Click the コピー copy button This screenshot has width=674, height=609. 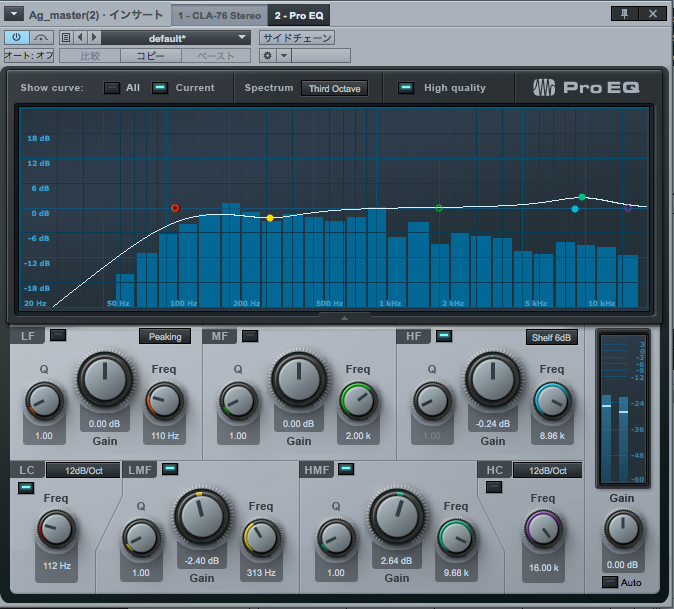[150, 55]
